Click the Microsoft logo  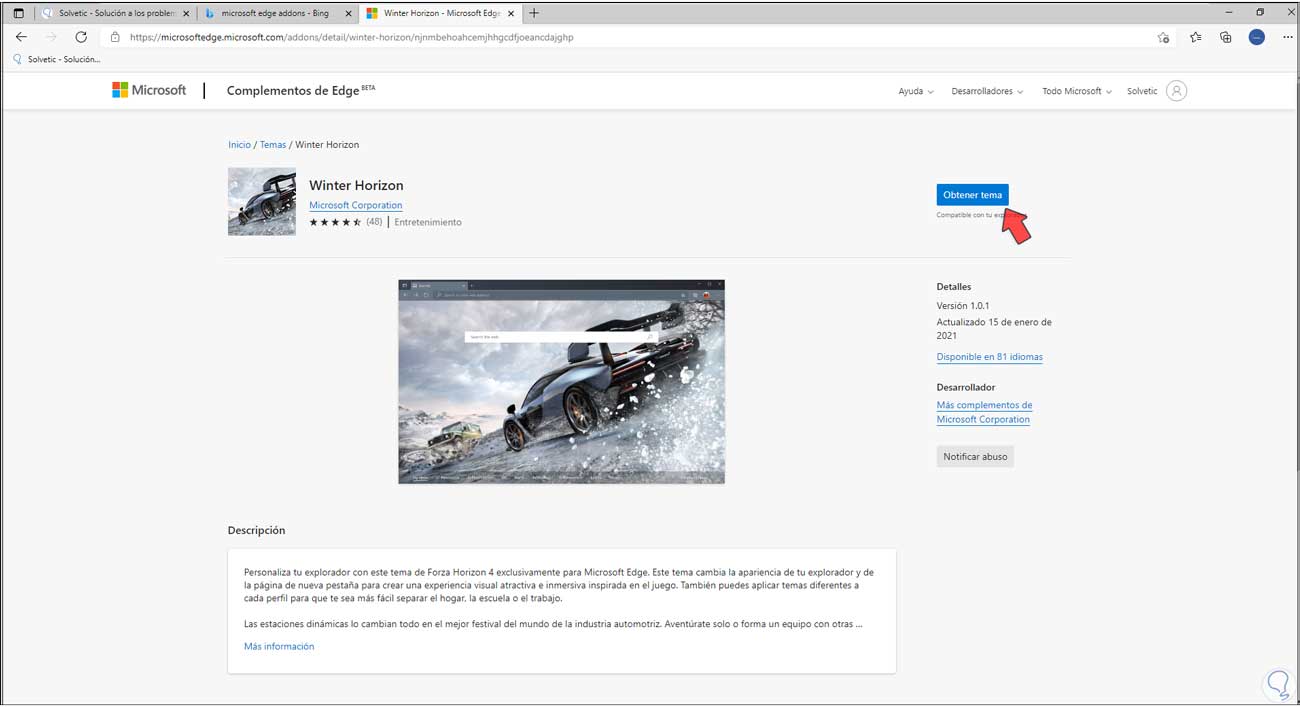[x=149, y=90]
